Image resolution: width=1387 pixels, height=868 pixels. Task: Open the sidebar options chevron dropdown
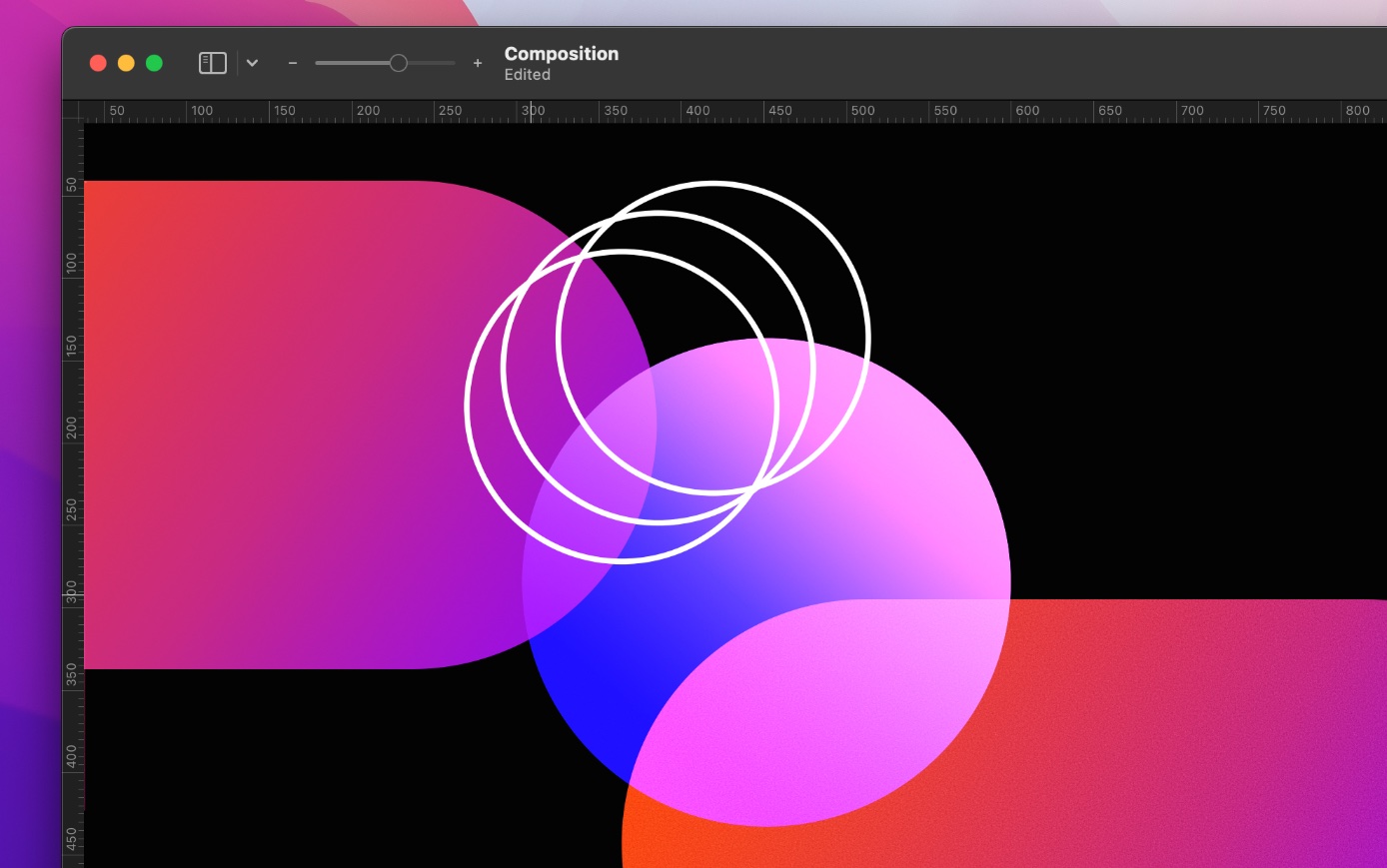[x=253, y=63]
